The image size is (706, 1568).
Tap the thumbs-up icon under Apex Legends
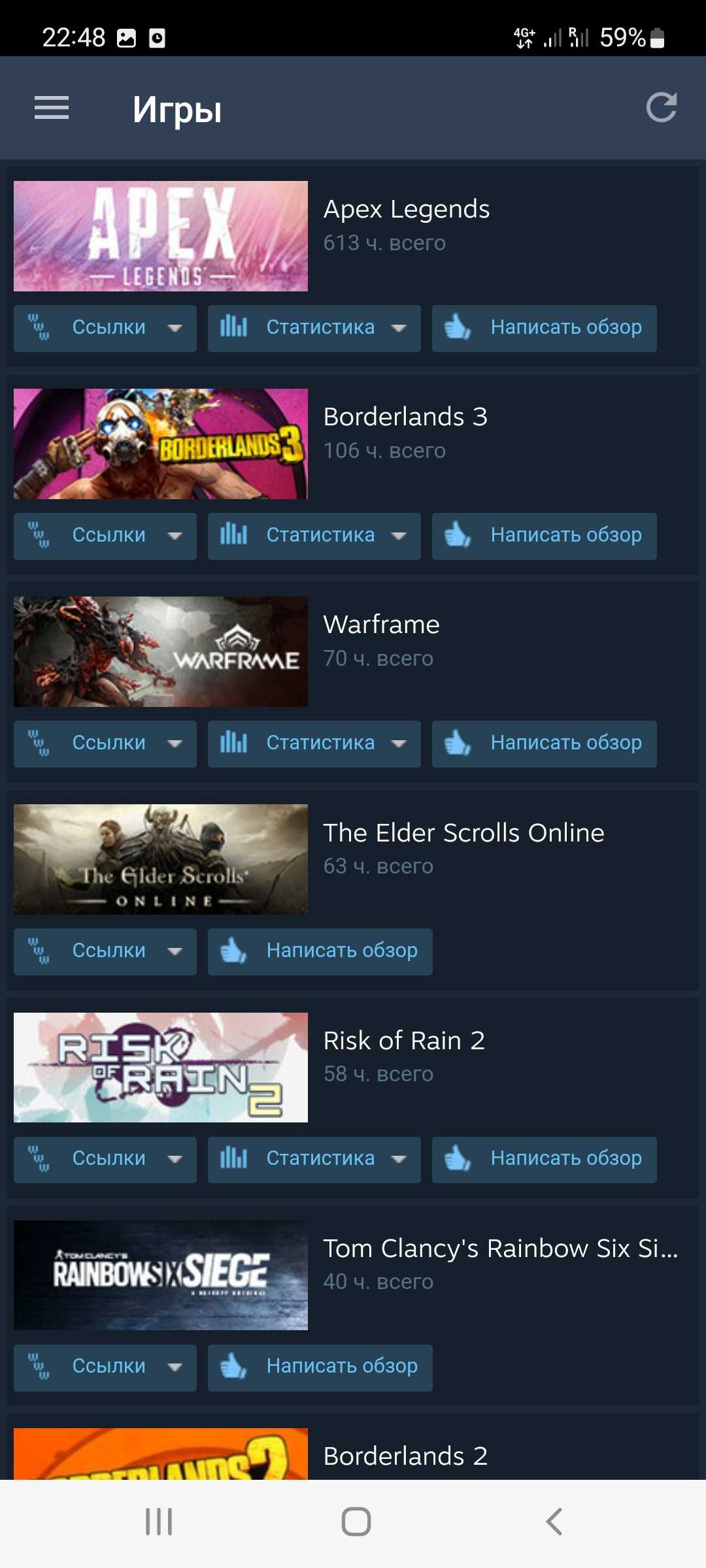pos(458,327)
